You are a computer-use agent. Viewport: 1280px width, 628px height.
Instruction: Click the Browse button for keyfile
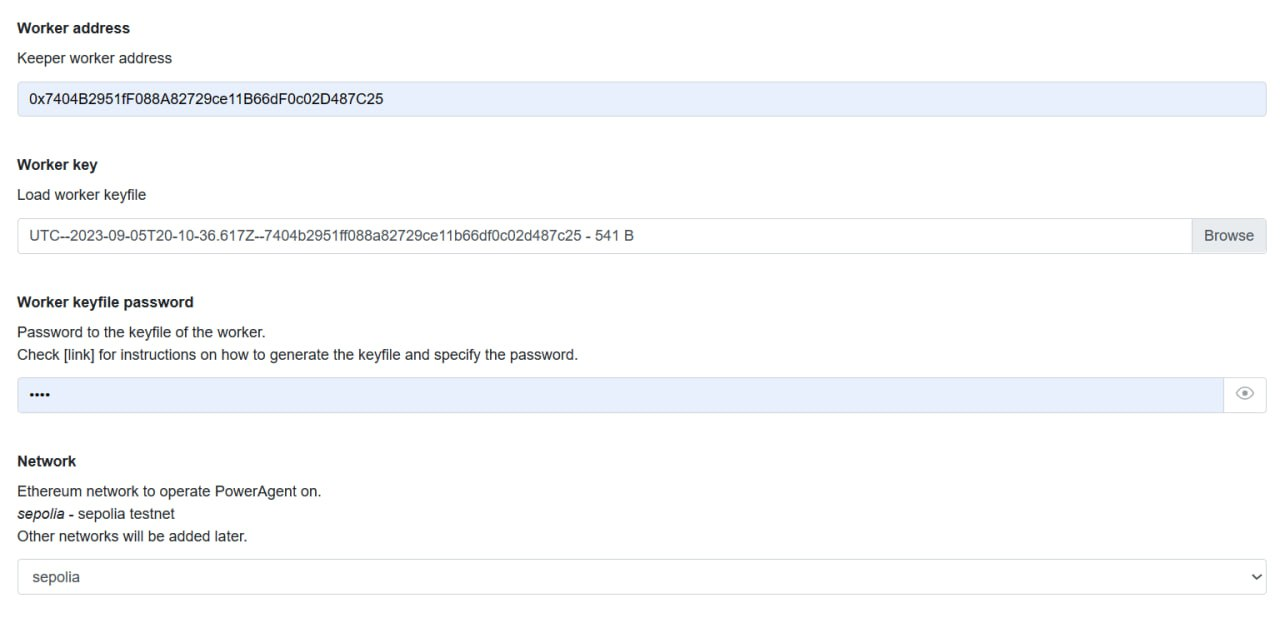click(1228, 236)
